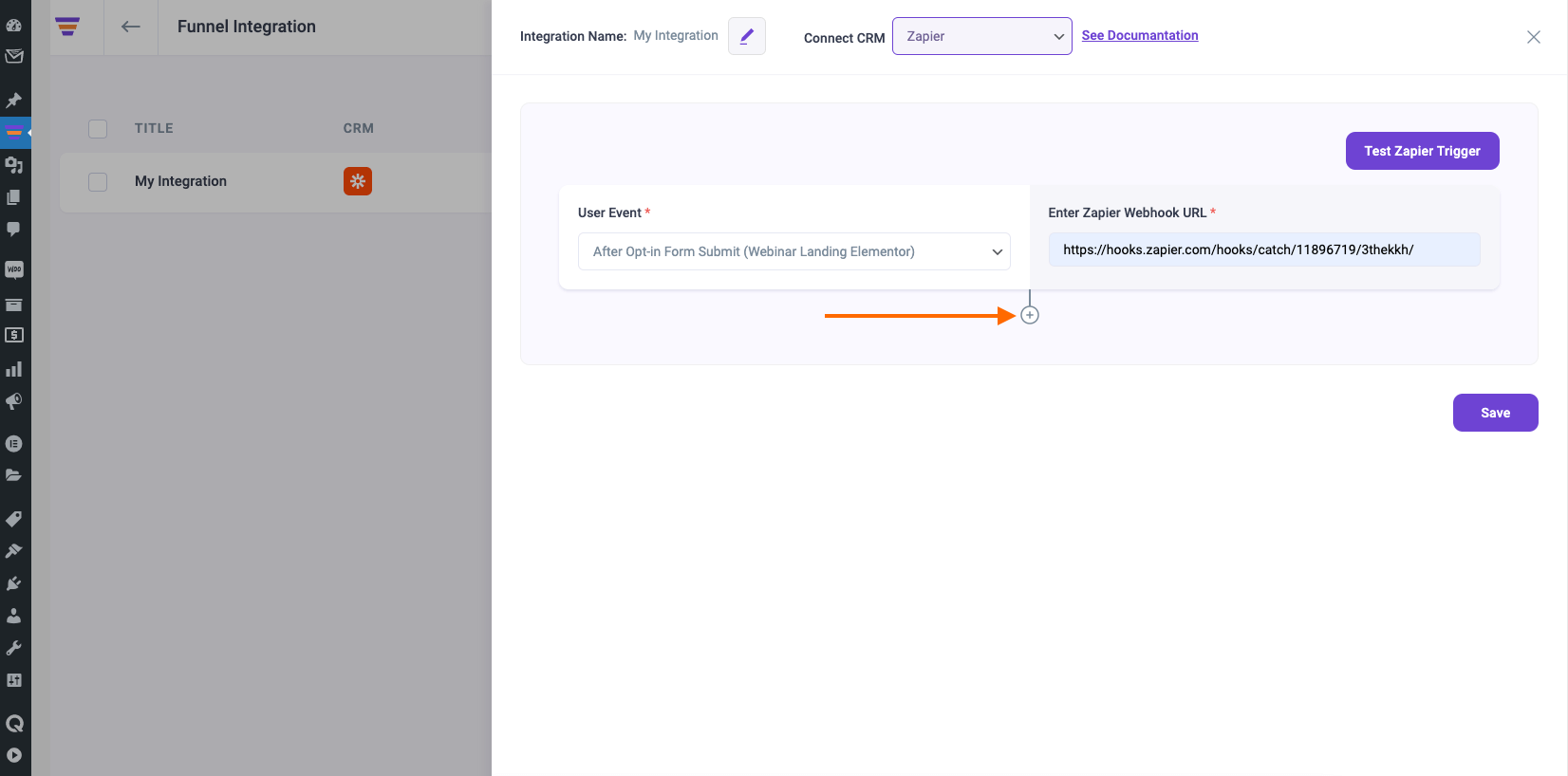The width and height of the screenshot is (1568, 776).
Task: Click the CRM column header
Action: [359, 128]
